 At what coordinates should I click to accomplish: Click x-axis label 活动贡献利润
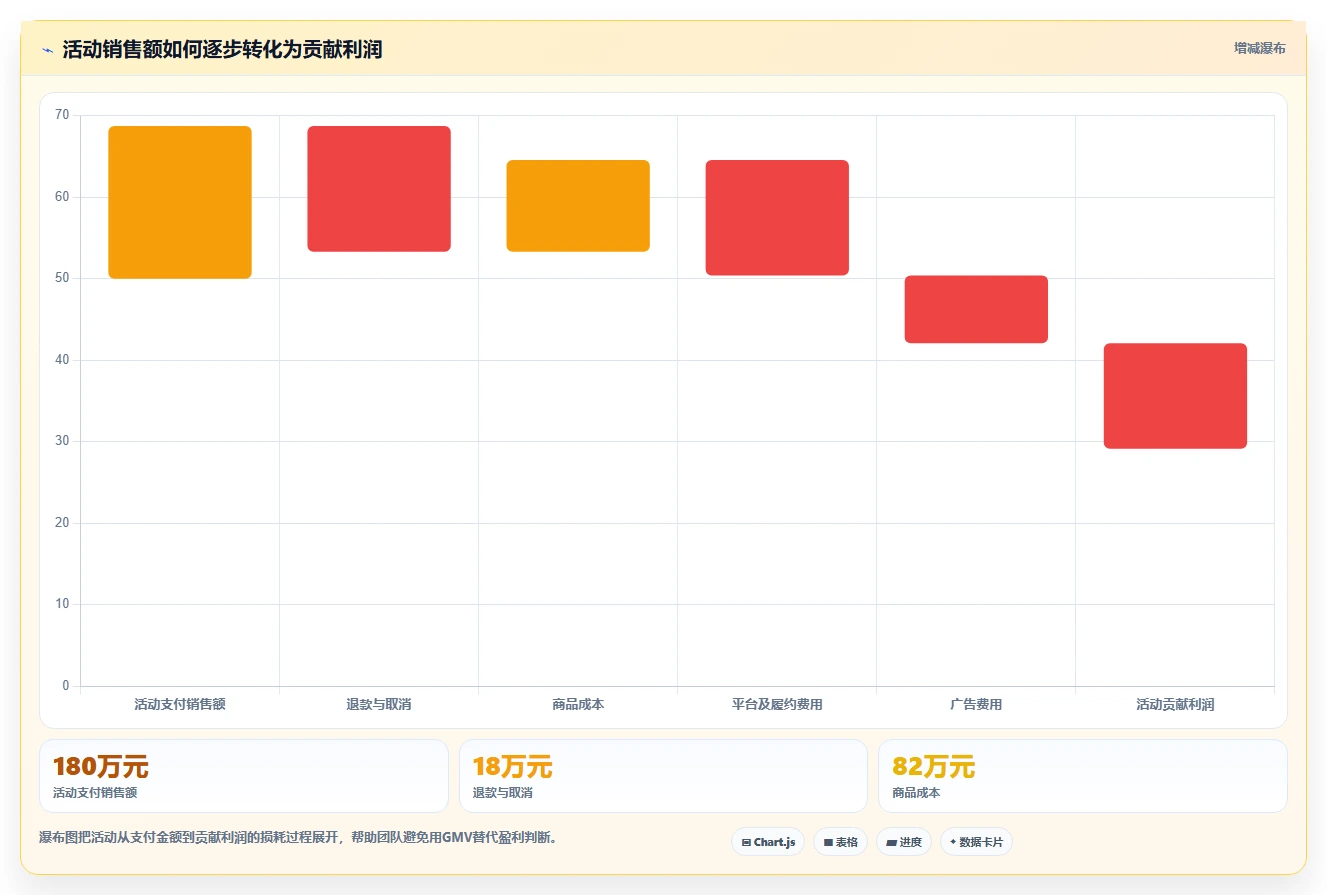pyautogui.click(x=1175, y=704)
